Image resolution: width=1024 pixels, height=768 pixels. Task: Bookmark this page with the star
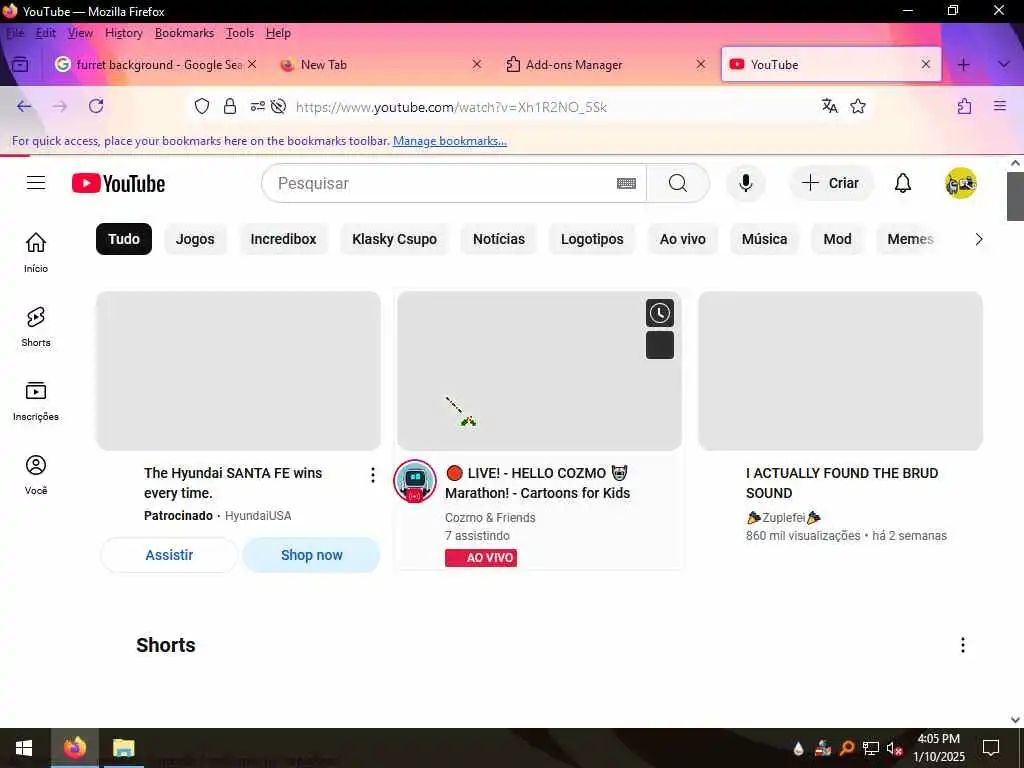[858, 106]
